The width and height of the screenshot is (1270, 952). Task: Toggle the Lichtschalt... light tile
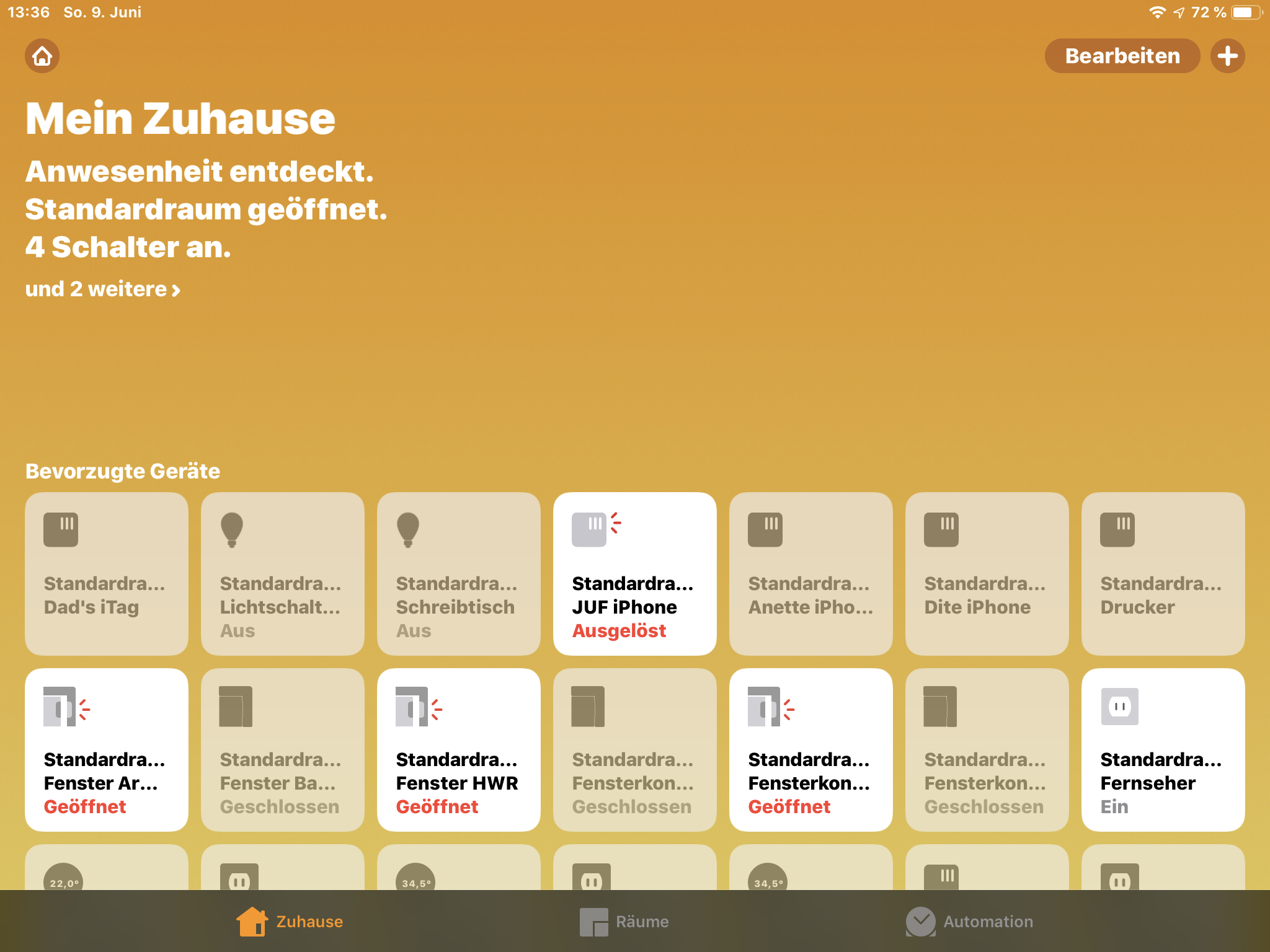[x=282, y=574]
